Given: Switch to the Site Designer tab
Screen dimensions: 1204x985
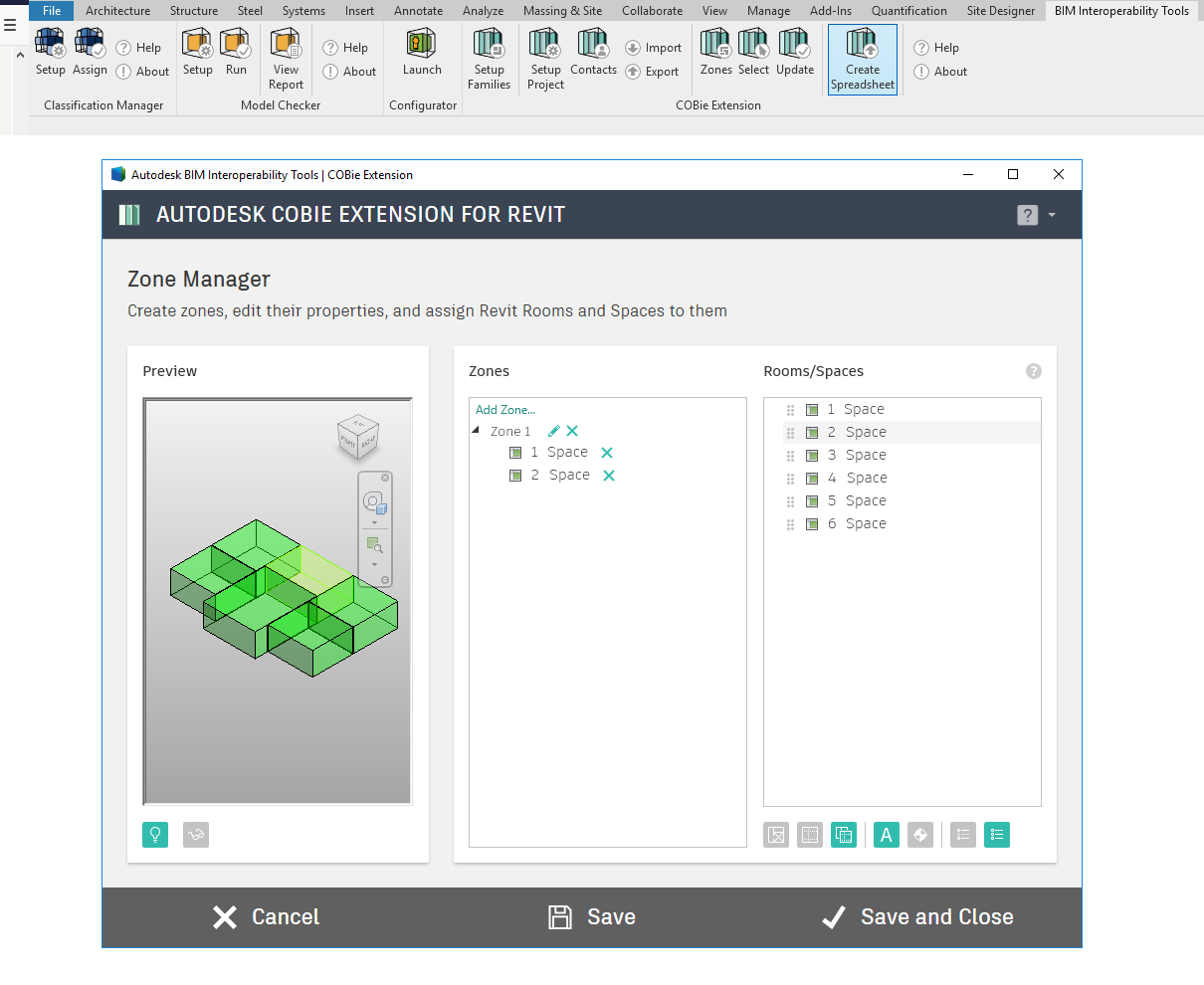Looking at the screenshot, I should pyautogui.click(x=1000, y=11).
